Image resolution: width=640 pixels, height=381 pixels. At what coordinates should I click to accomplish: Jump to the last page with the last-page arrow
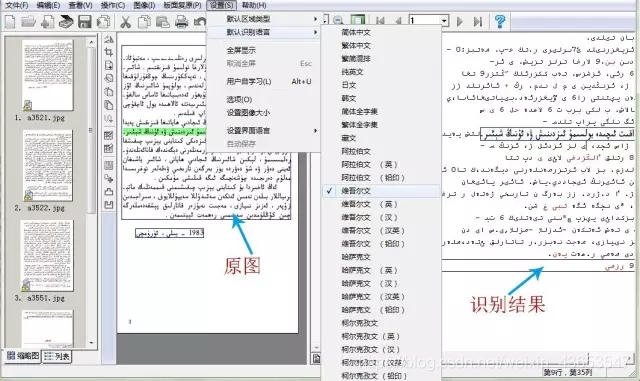coord(478,21)
